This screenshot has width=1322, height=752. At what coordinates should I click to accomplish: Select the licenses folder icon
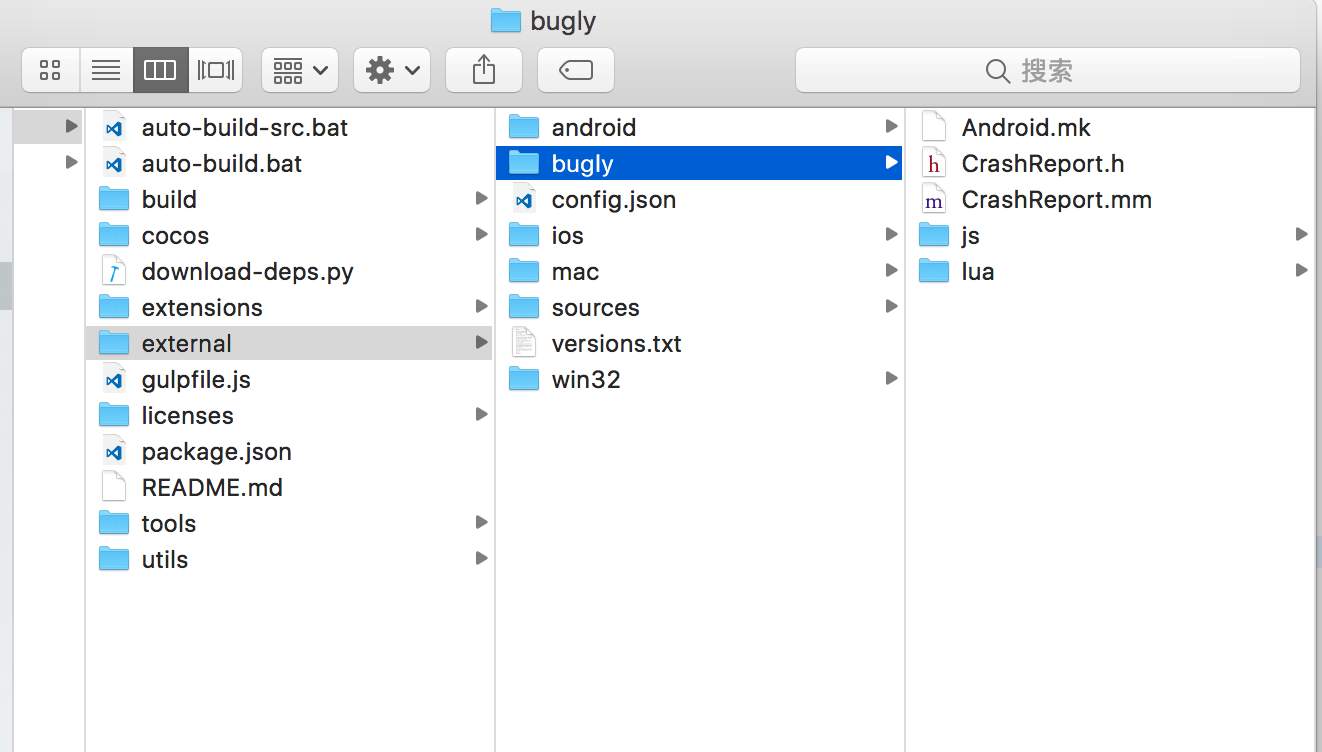(114, 416)
